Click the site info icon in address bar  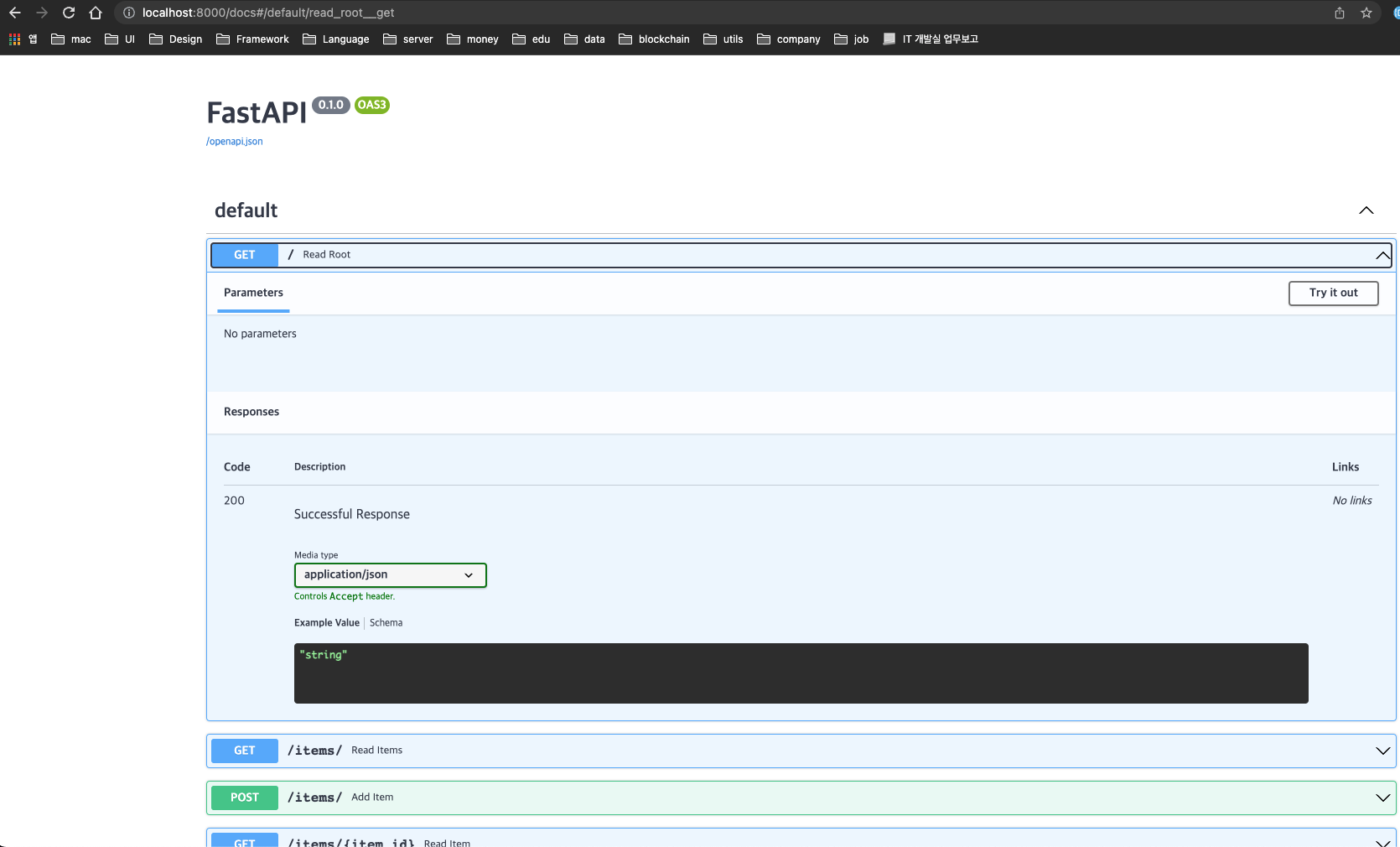tap(128, 13)
